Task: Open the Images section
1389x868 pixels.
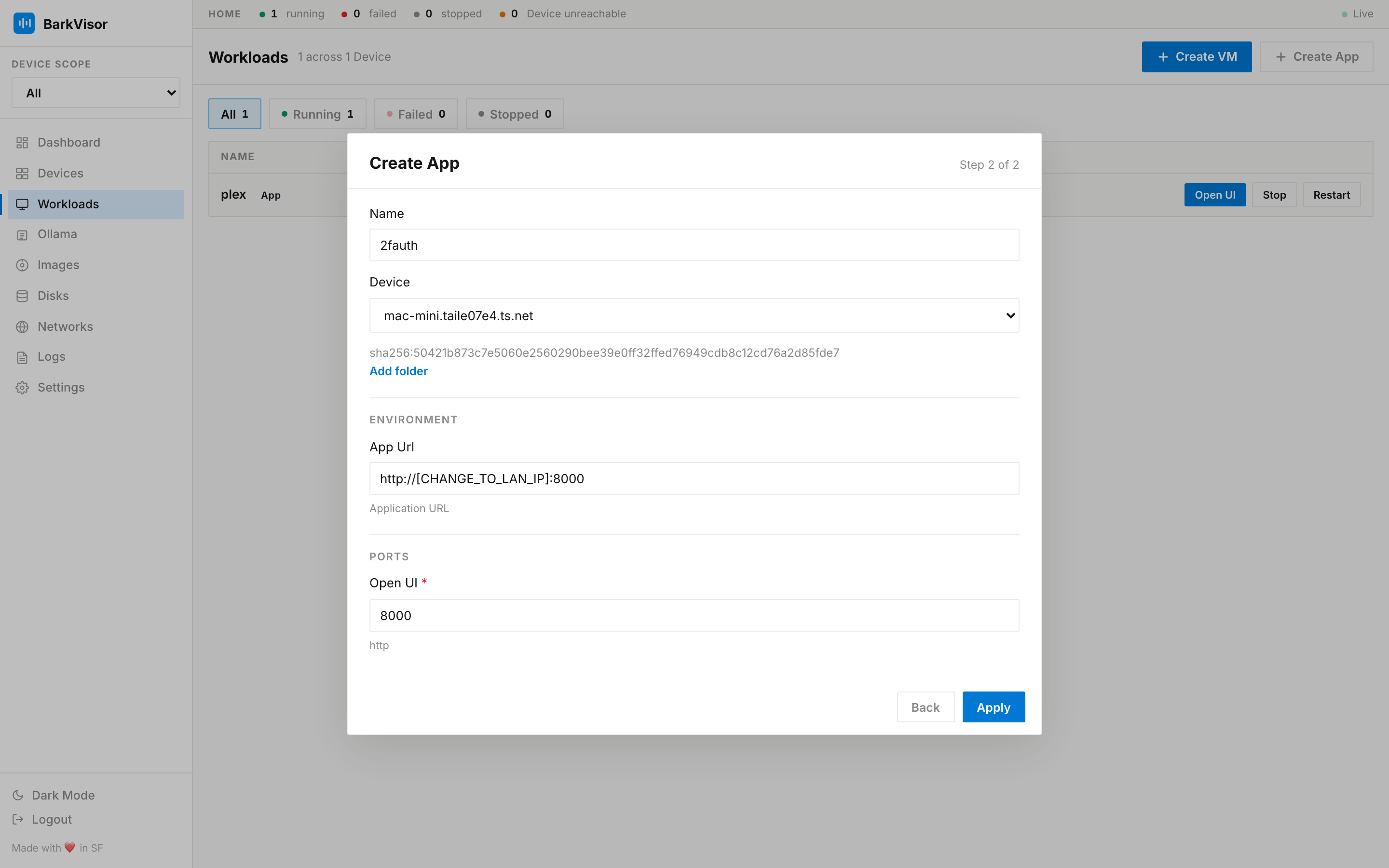Action: 96,265
